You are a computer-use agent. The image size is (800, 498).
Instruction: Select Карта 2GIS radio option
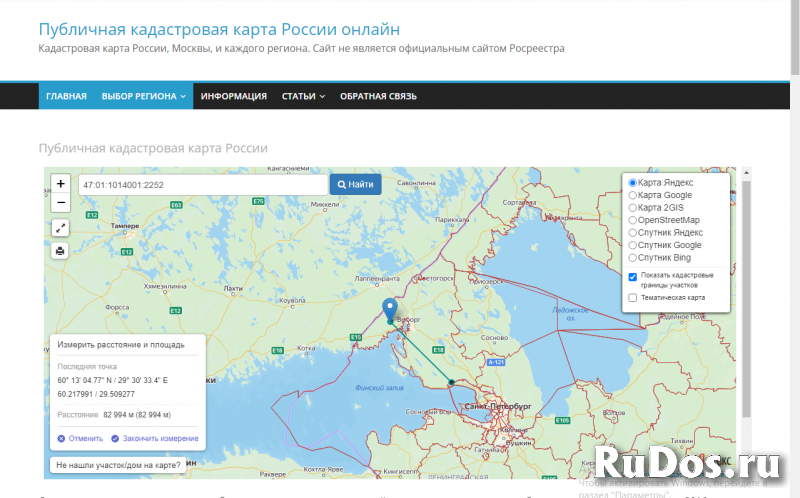coord(632,208)
